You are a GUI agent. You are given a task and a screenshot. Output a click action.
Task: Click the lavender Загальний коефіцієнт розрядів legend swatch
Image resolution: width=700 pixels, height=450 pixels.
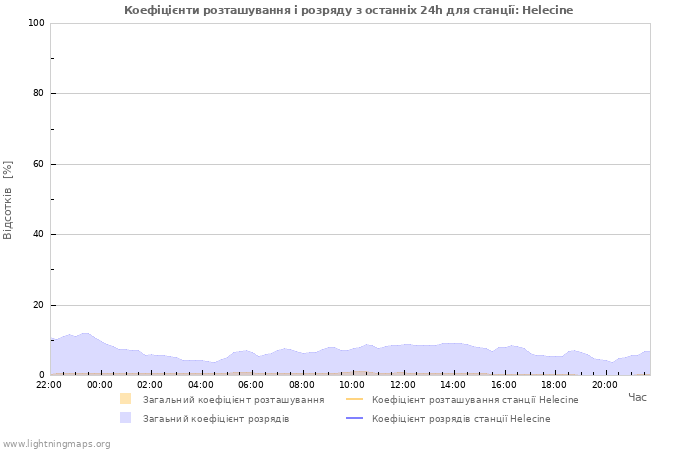(x=125, y=418)
